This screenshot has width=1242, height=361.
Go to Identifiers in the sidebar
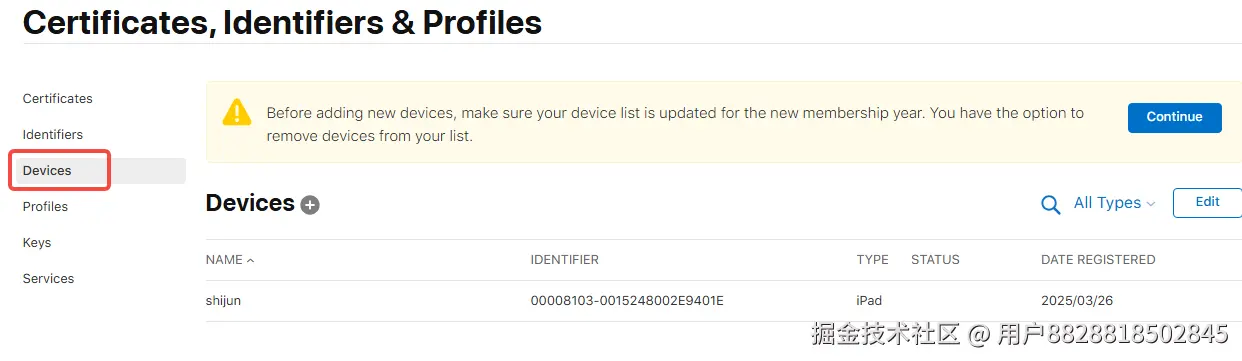click(x=53, y=135)
